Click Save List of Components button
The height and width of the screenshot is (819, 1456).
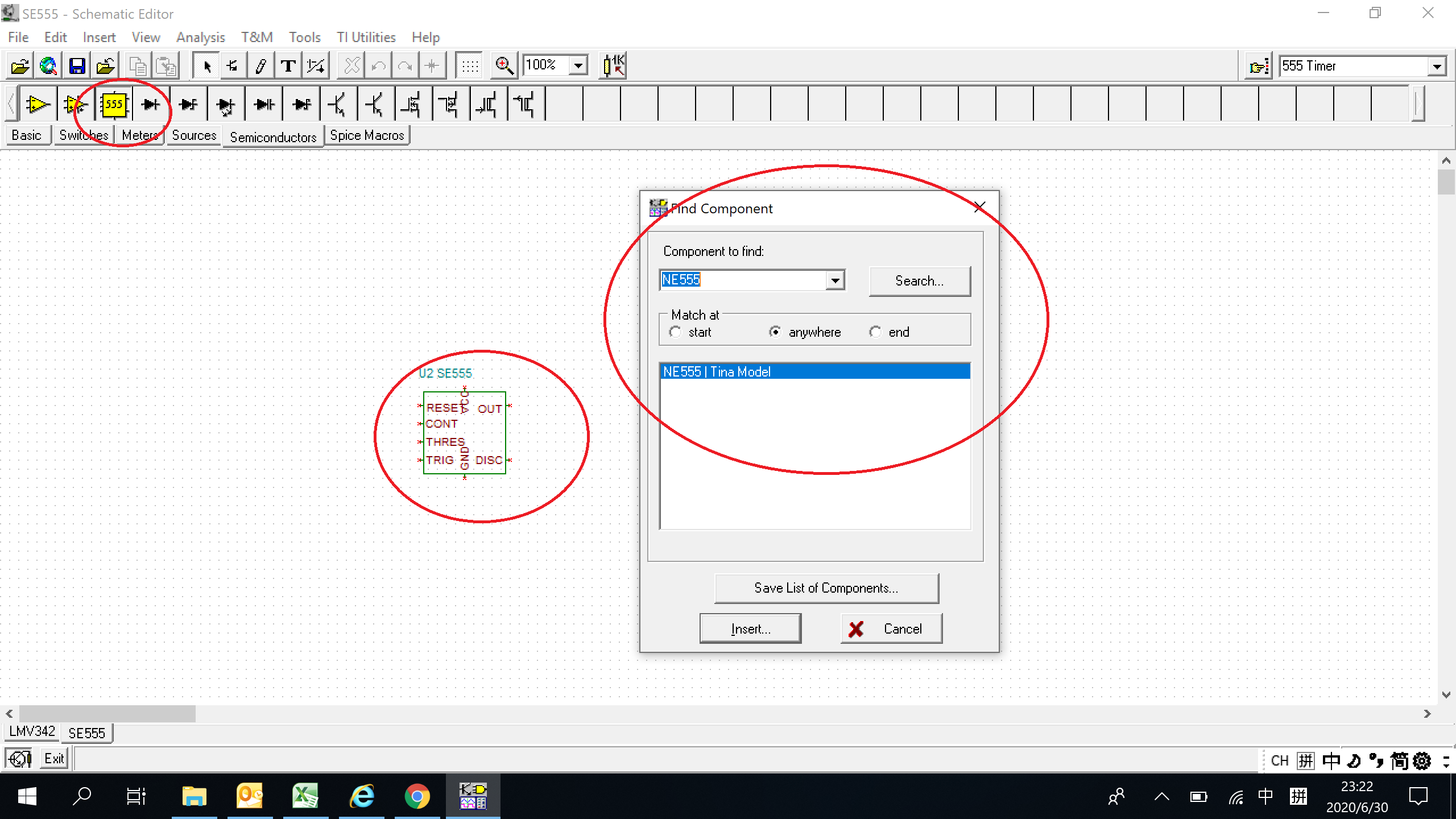pos(826,588)
